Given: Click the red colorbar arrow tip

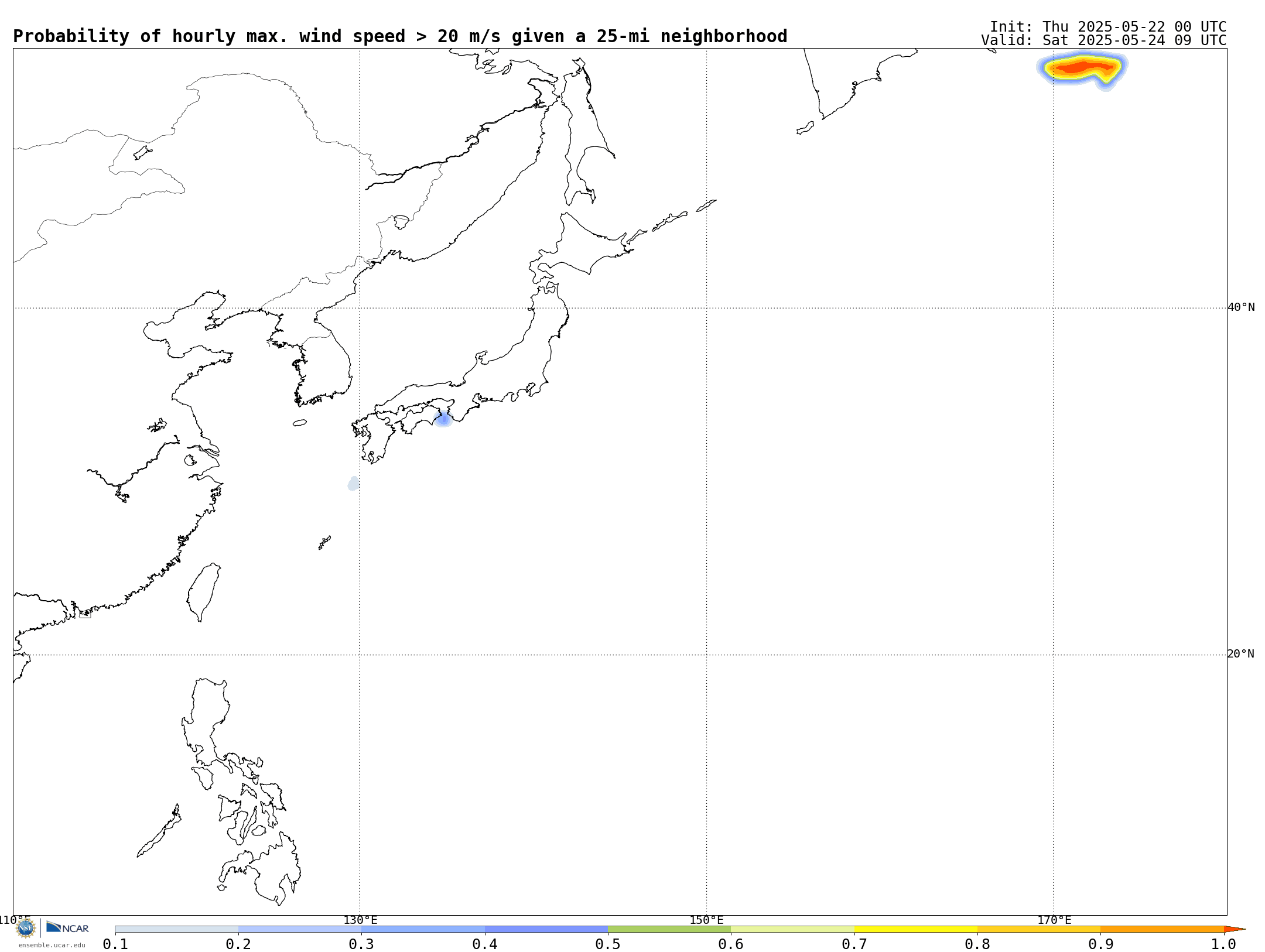Looking at the screenshot, I should (x=1234, y=929).
